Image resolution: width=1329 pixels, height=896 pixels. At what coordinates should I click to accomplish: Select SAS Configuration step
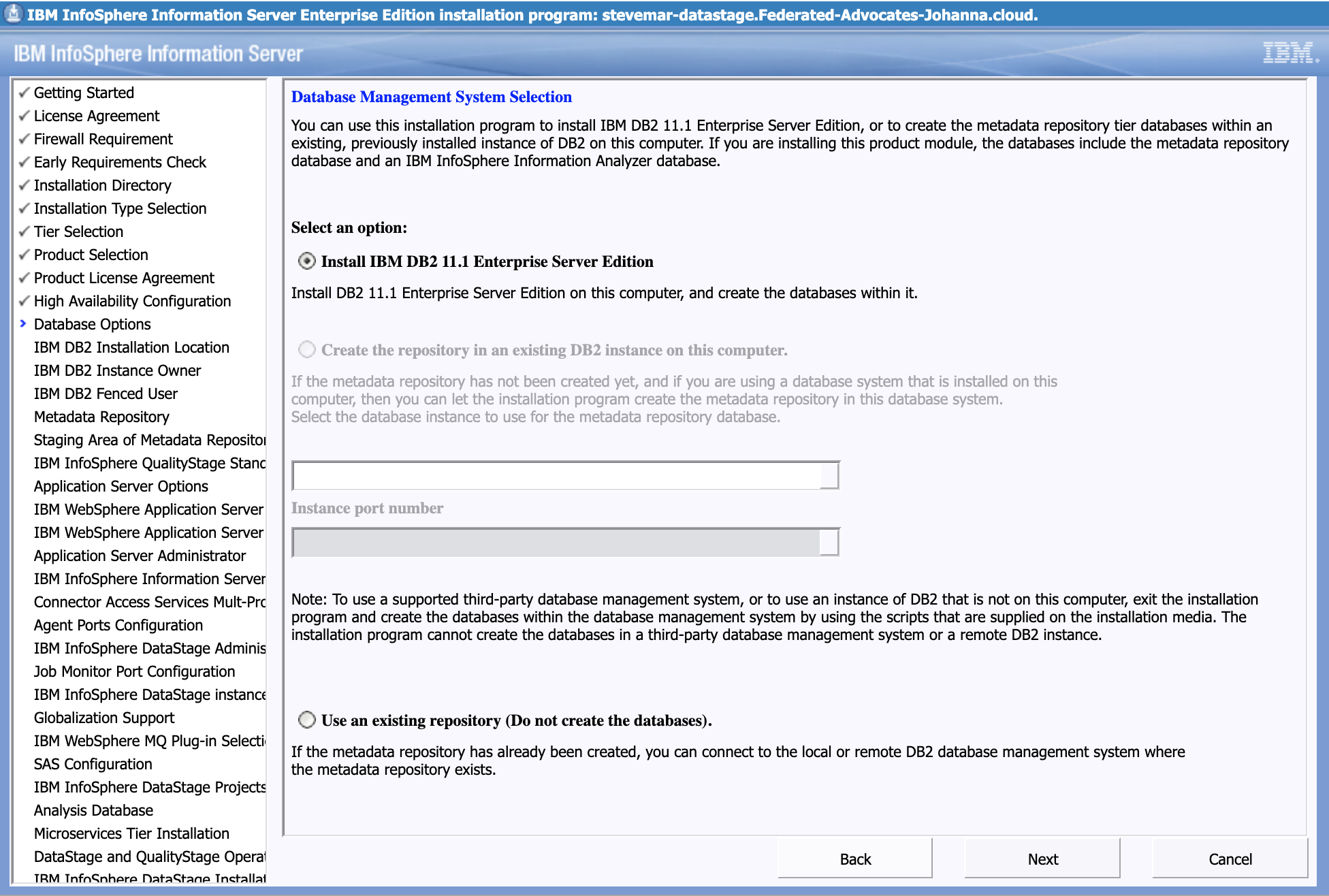[x=93, y=764]
